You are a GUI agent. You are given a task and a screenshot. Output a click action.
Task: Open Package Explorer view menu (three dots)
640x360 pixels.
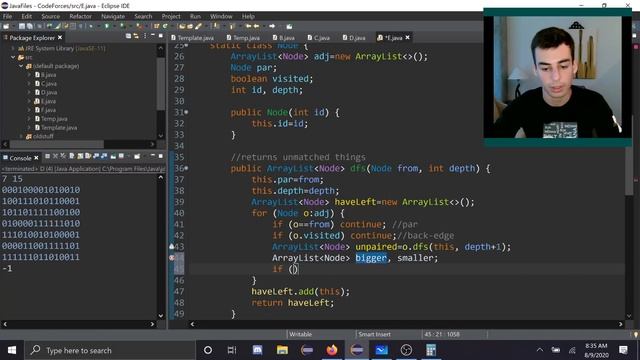[x=145, y=36]
